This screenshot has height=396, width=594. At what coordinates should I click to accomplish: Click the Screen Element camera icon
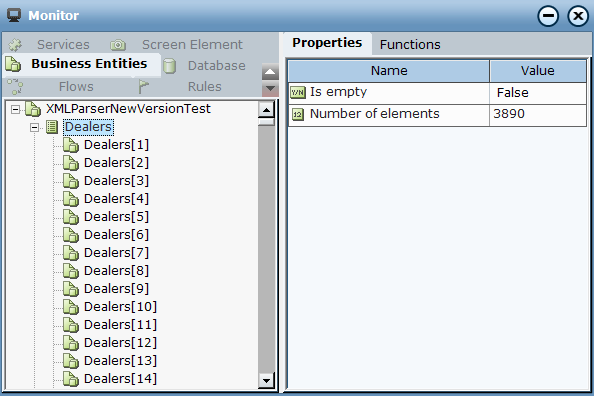[x=118, y=45]
